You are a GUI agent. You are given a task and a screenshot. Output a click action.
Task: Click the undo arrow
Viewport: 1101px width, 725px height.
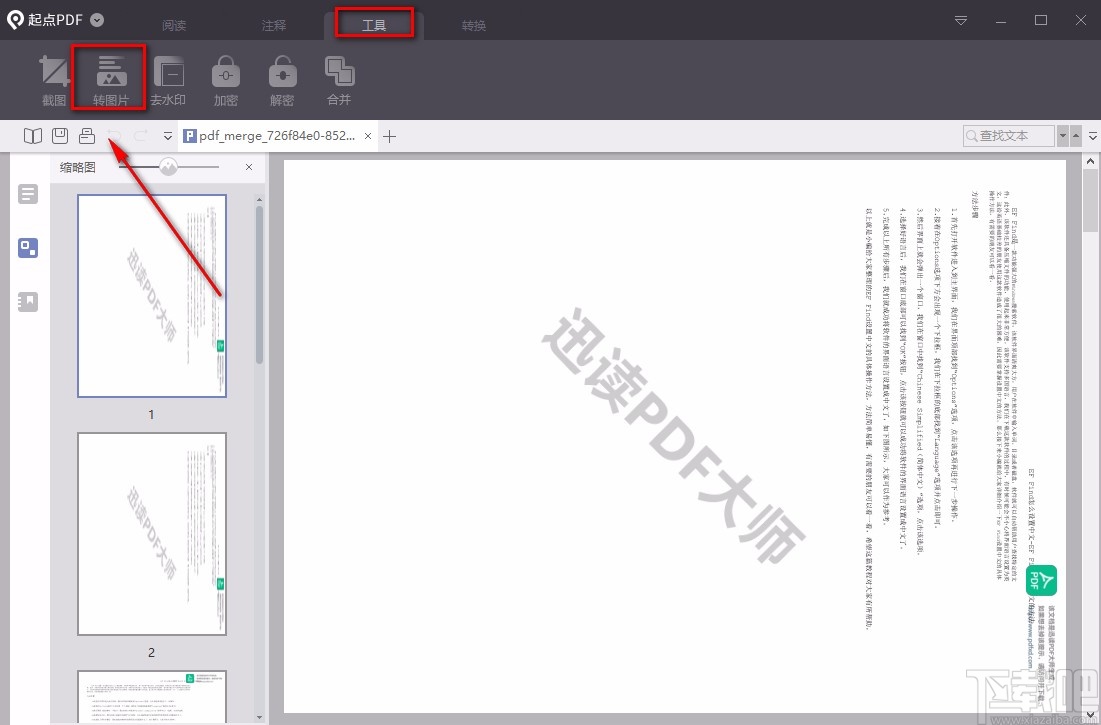(114, 136)
